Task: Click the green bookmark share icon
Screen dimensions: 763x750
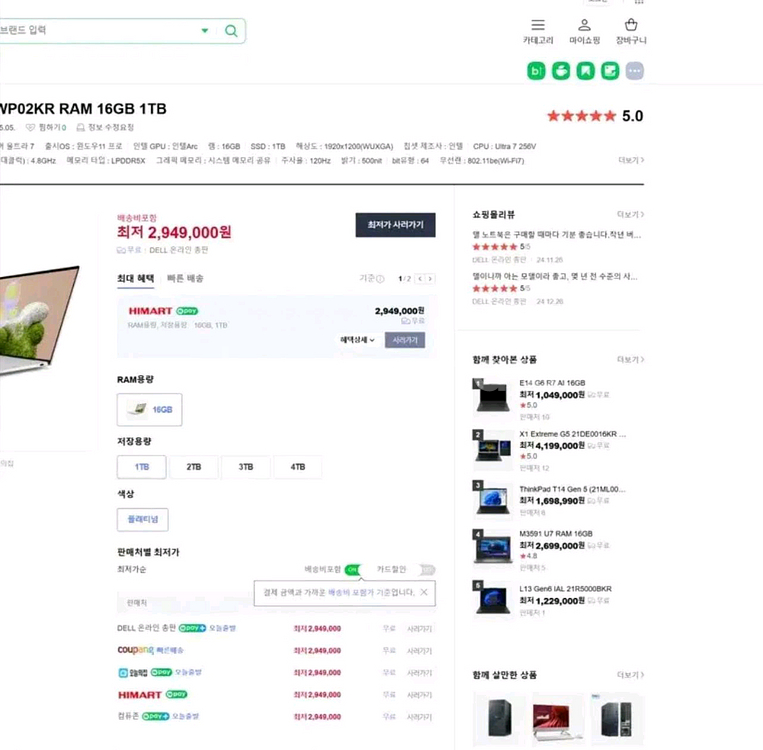Action: (x=585, y=71)
